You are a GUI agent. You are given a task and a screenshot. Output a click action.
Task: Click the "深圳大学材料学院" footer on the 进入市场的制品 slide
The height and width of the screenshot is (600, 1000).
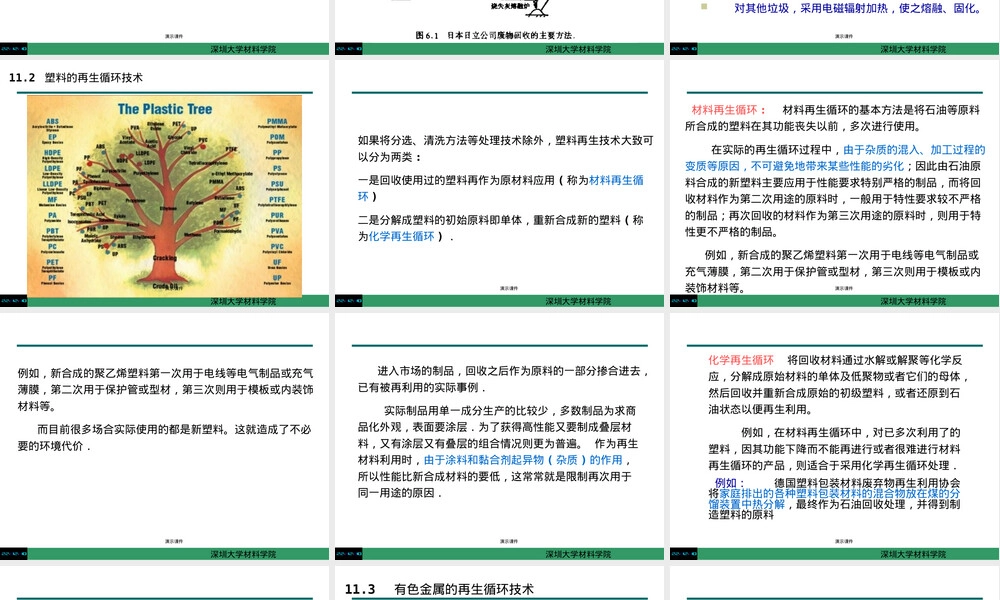click(578, 554)
